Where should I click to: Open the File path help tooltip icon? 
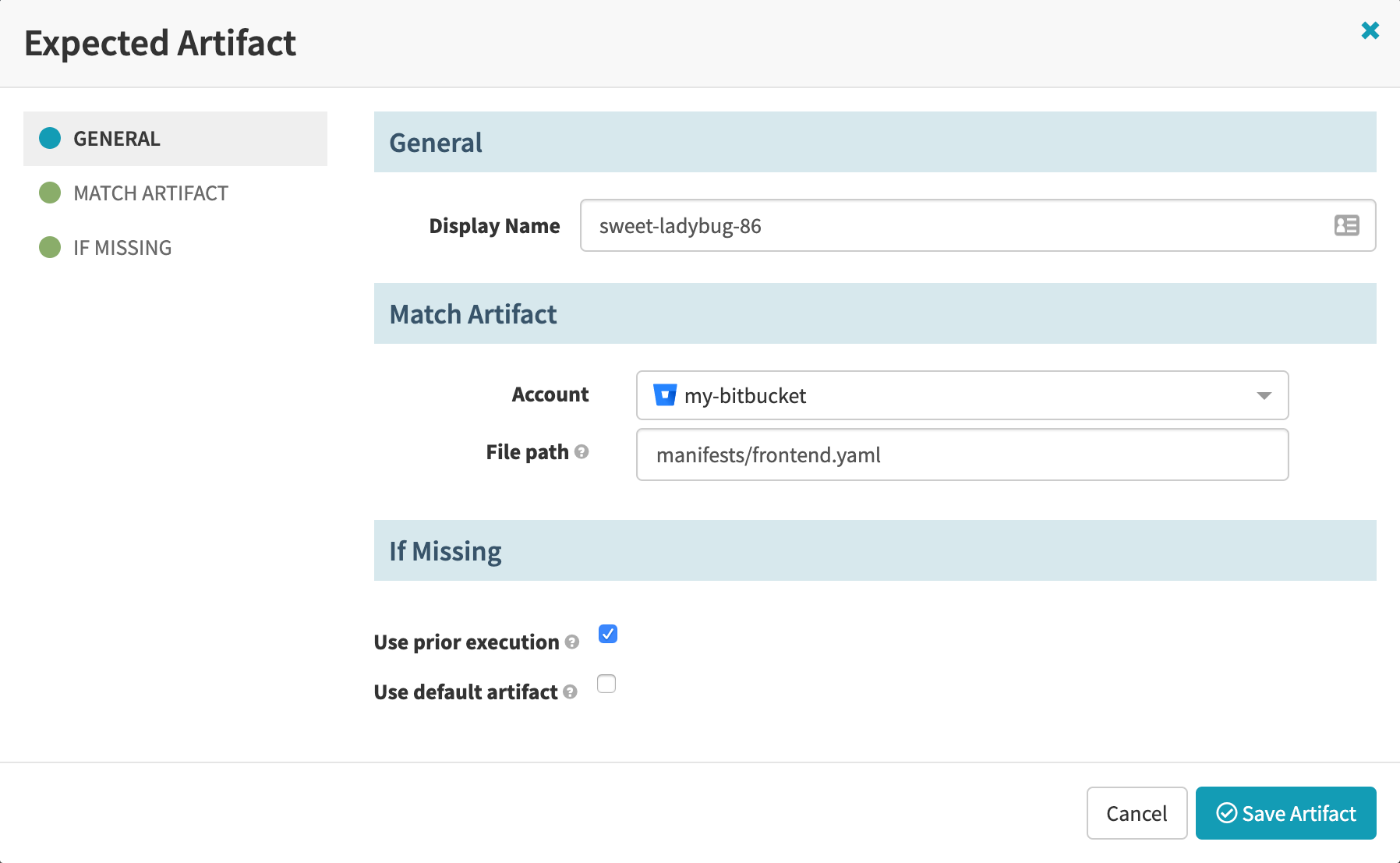click(x=582, y=452)
